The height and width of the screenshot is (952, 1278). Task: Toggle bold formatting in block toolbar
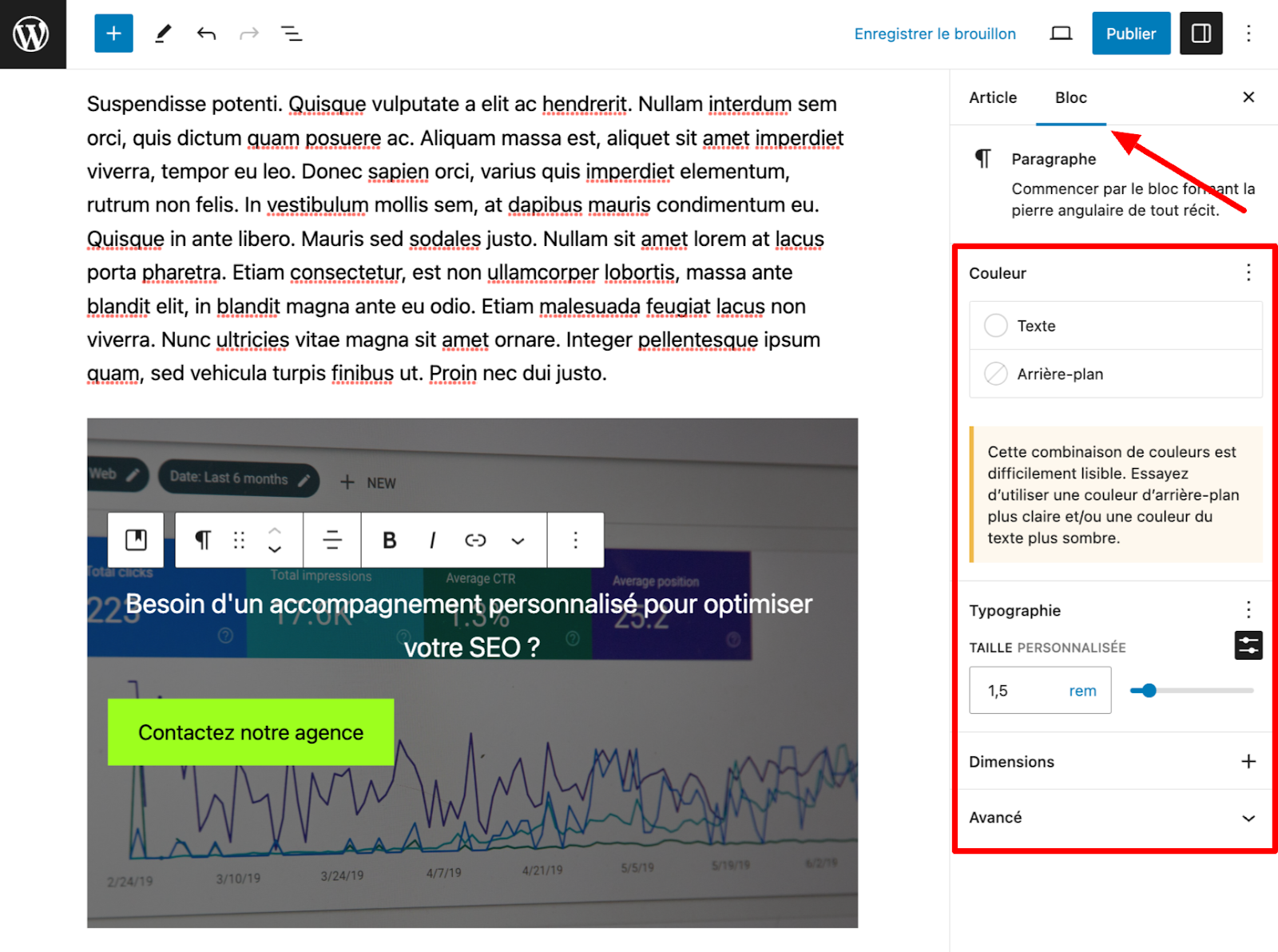pyautogui.click(x=389, y=541)
